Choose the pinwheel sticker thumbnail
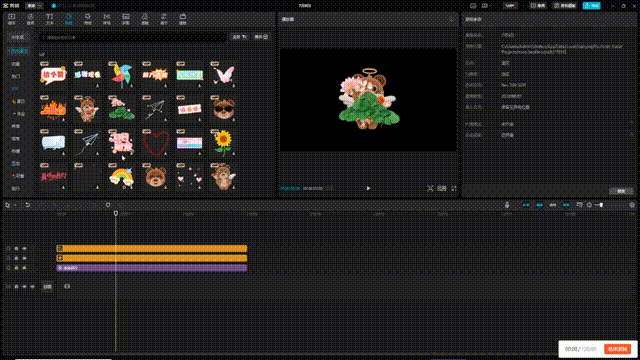Viewport: 640px width, 360px height. point(121,75)
